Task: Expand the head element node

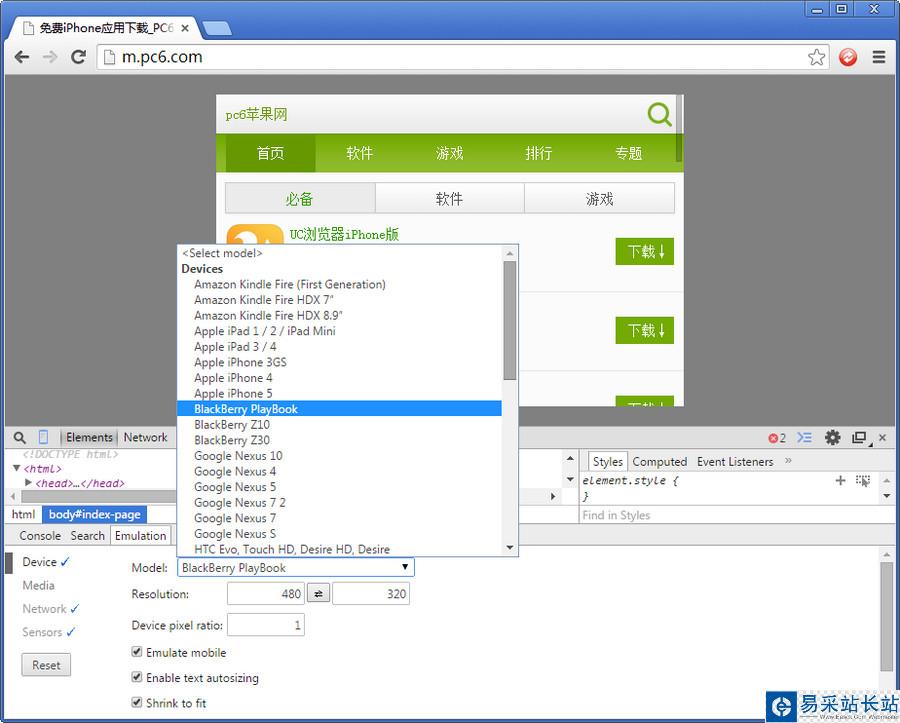Action: coord(28,483)
